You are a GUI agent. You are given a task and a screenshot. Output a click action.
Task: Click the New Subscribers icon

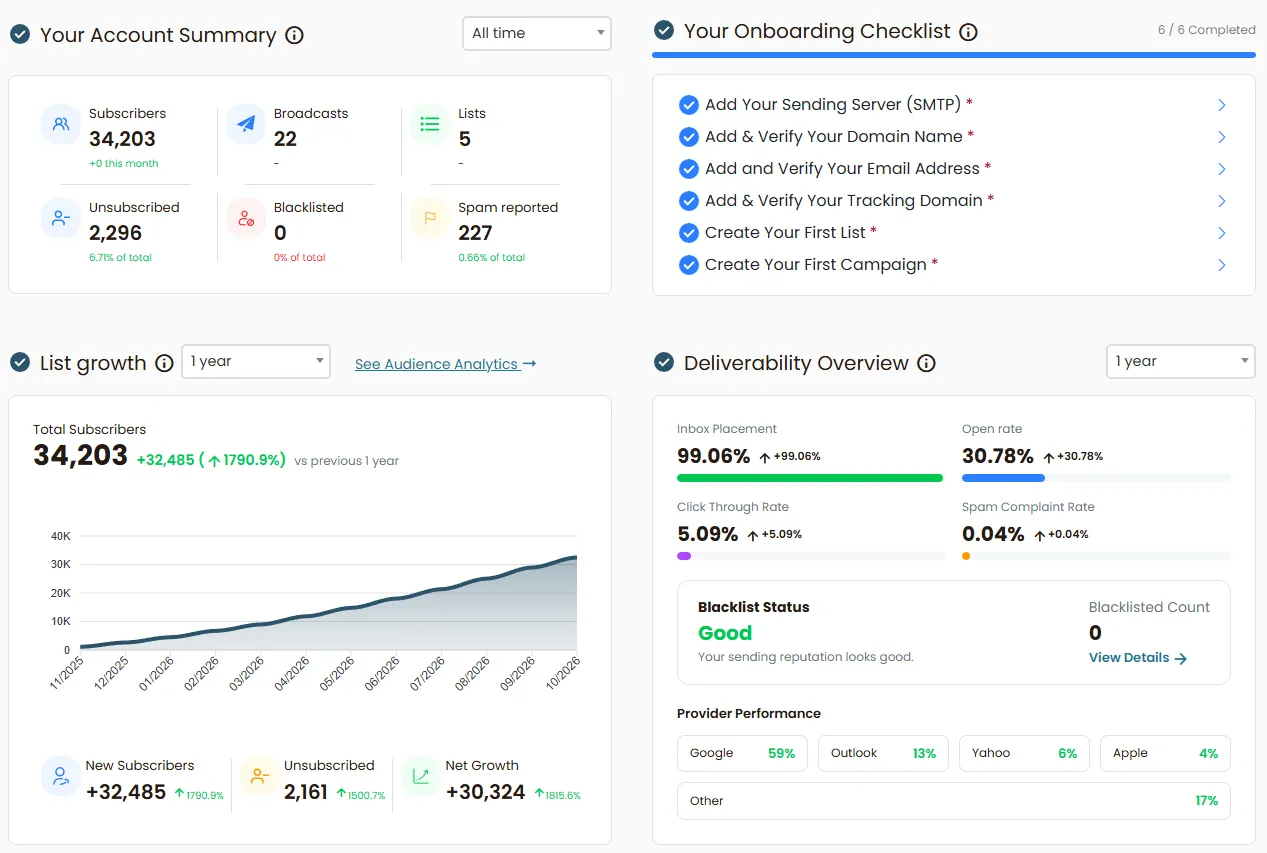pyautogui.click(x=61, y=776)
